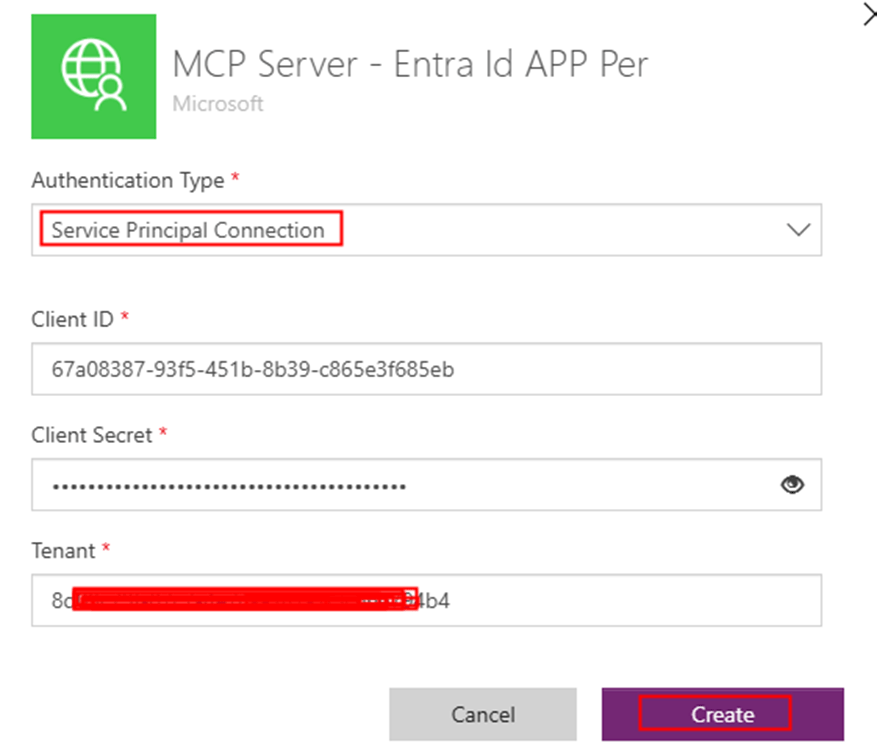Click the Microsoft publisher text
The height and width of the screenshot is (755, 877).
pyautogui.click(x=218, y=104)
